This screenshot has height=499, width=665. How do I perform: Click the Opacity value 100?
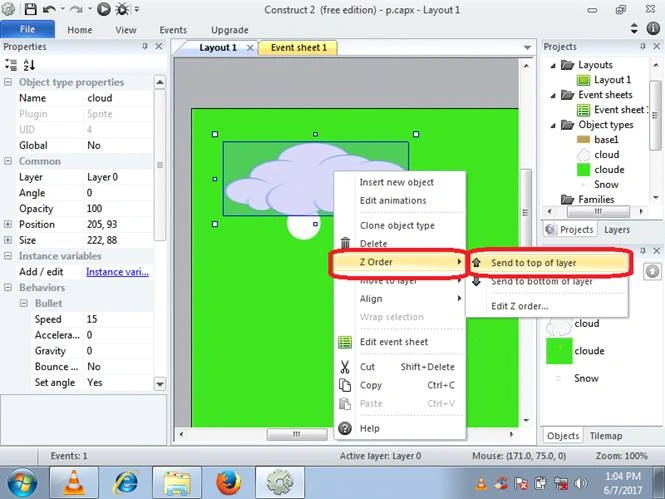pyautogui.click(x=119, y=209)
